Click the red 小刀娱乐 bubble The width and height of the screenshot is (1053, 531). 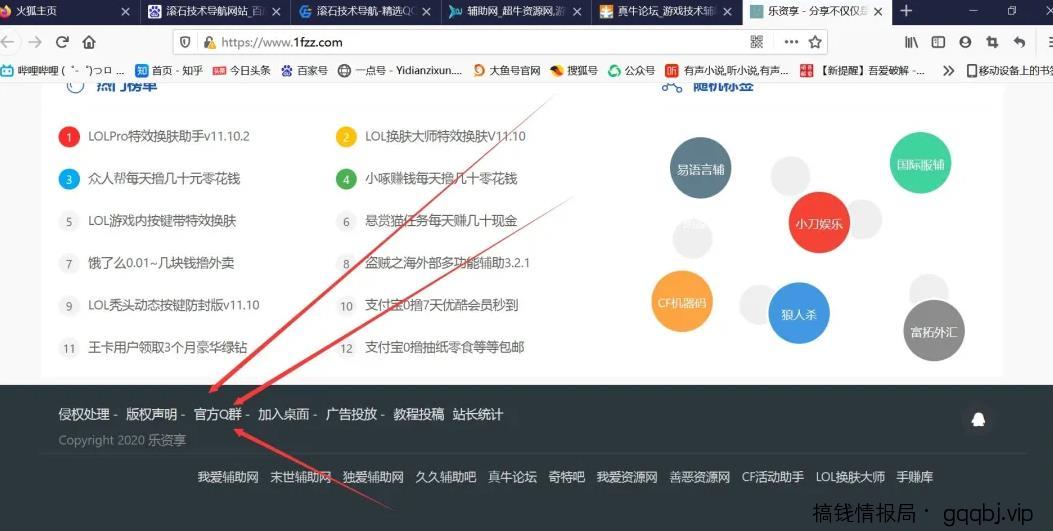[x=819, y=222]
